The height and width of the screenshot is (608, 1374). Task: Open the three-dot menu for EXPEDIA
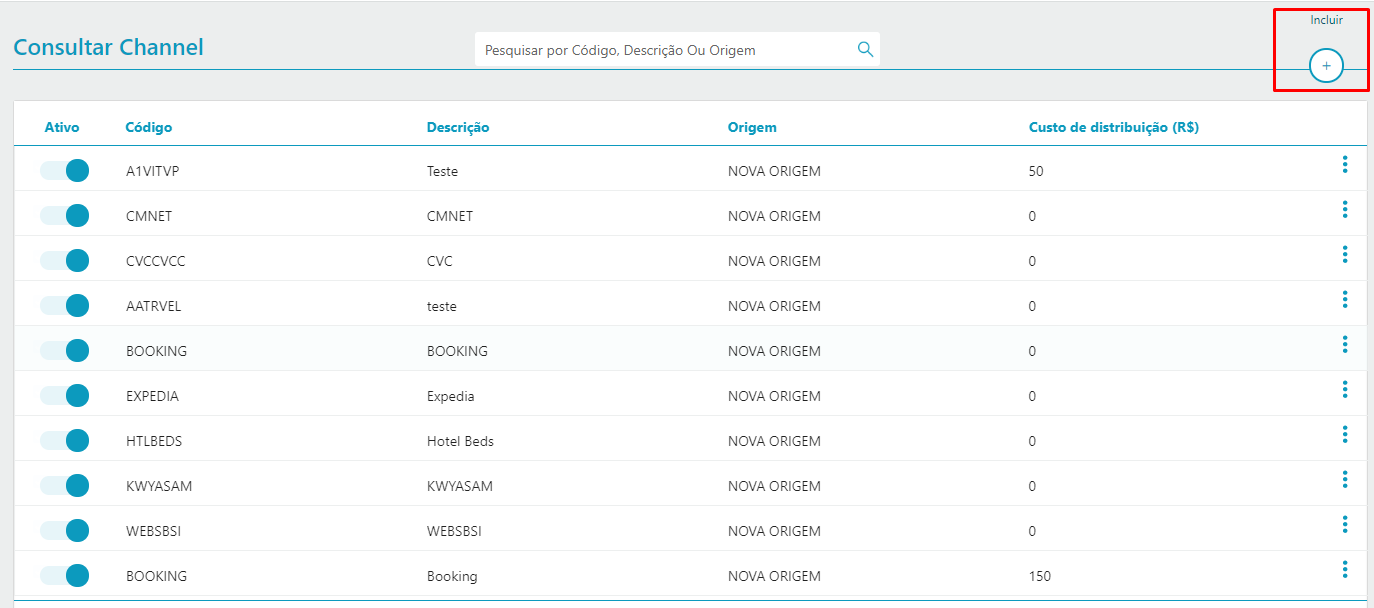pos(1345,389)
